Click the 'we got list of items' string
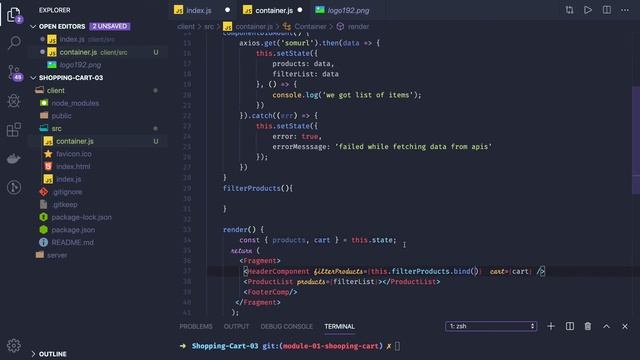The height and width of the screenshot is (360, 640). [x=367, y=95]
